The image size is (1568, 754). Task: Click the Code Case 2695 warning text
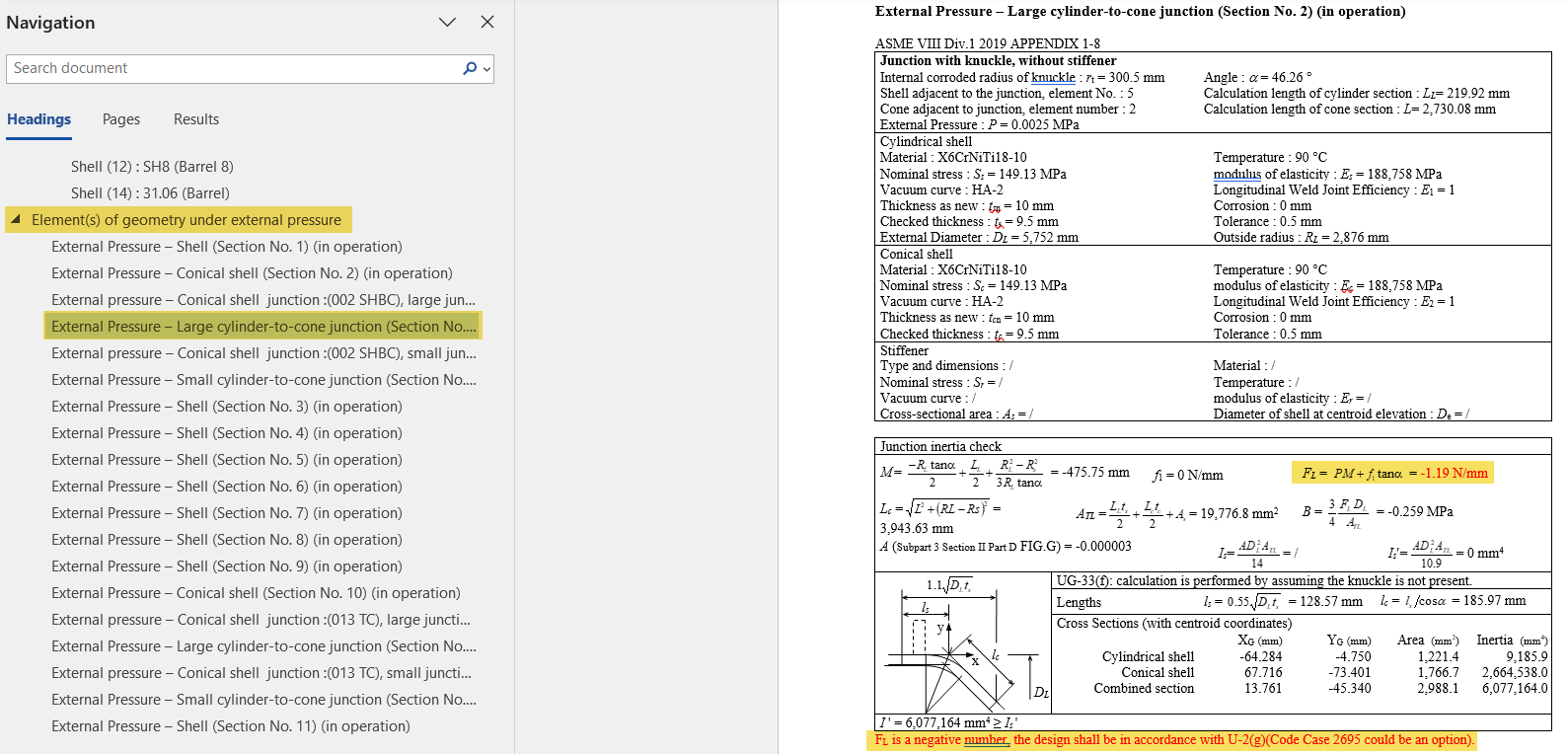point(1174,740)
